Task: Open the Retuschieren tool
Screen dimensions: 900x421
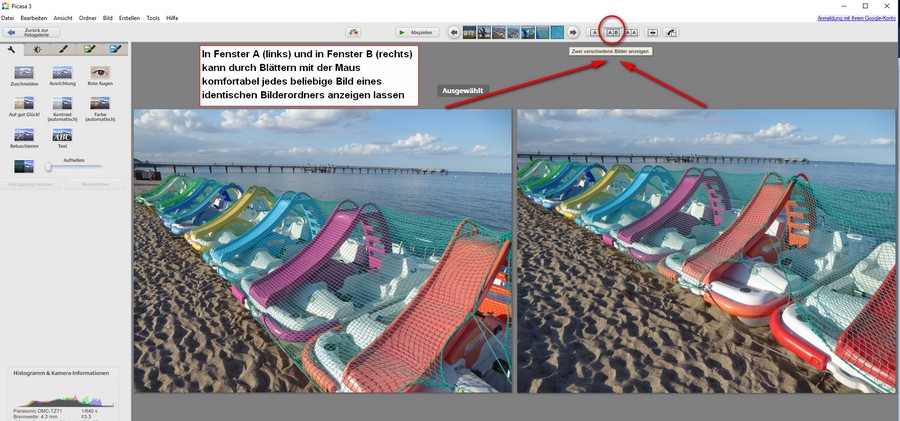Action: pos(24,137)
